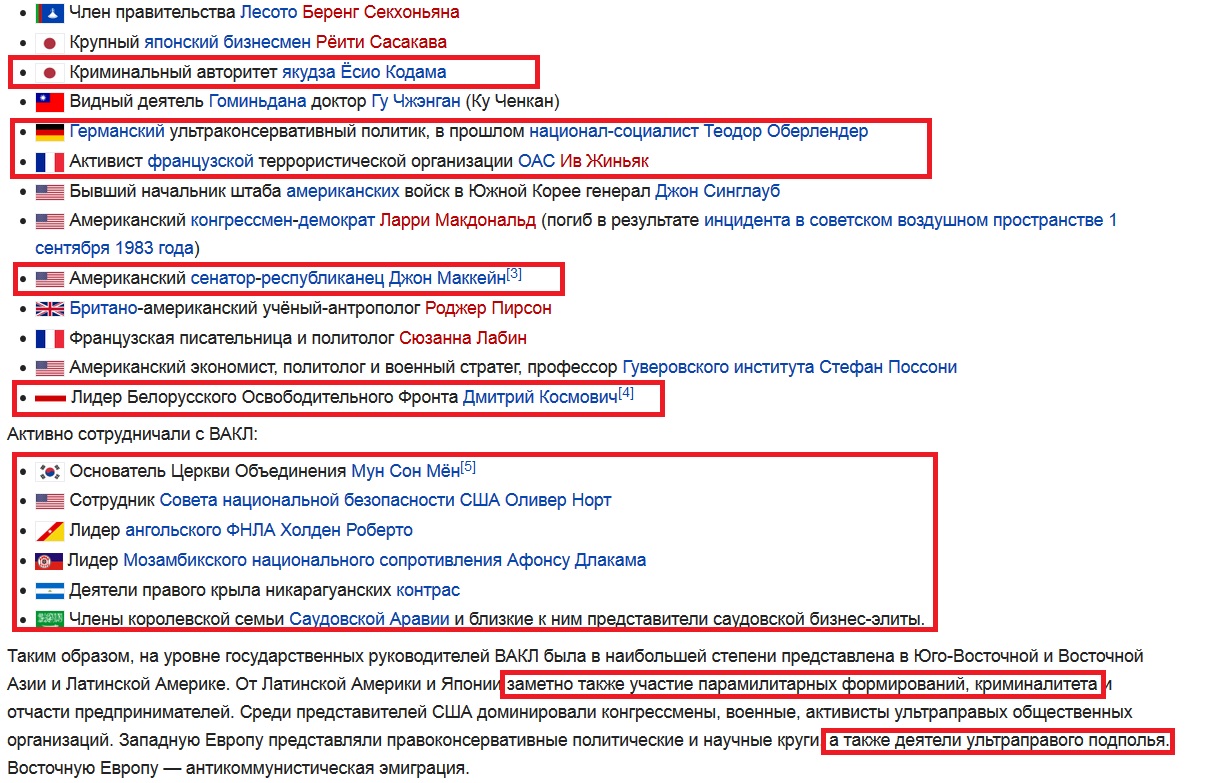Click the Lesotho flag icon
Screen dimensions: 1205x783
click(50, 13)
